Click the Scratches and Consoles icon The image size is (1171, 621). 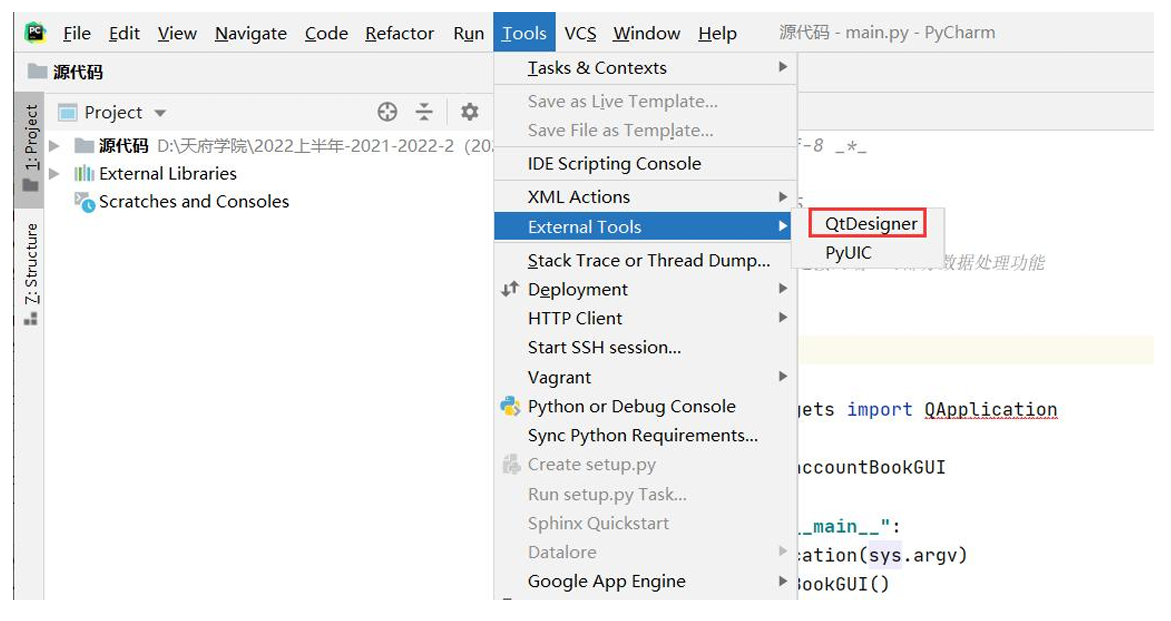84,202
